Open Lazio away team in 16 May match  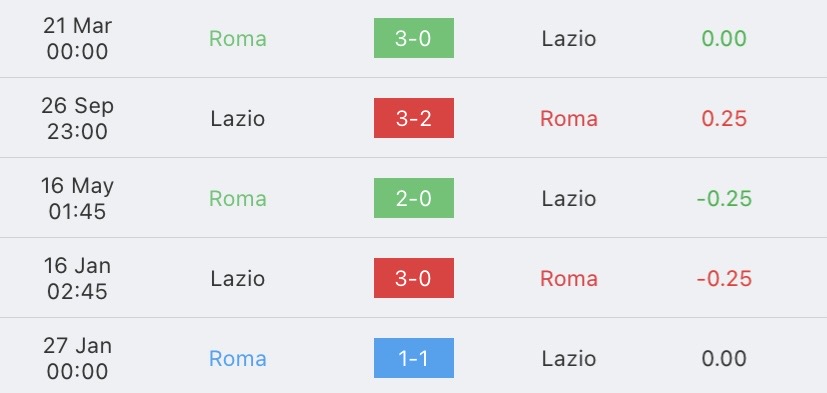pos(569,199)
